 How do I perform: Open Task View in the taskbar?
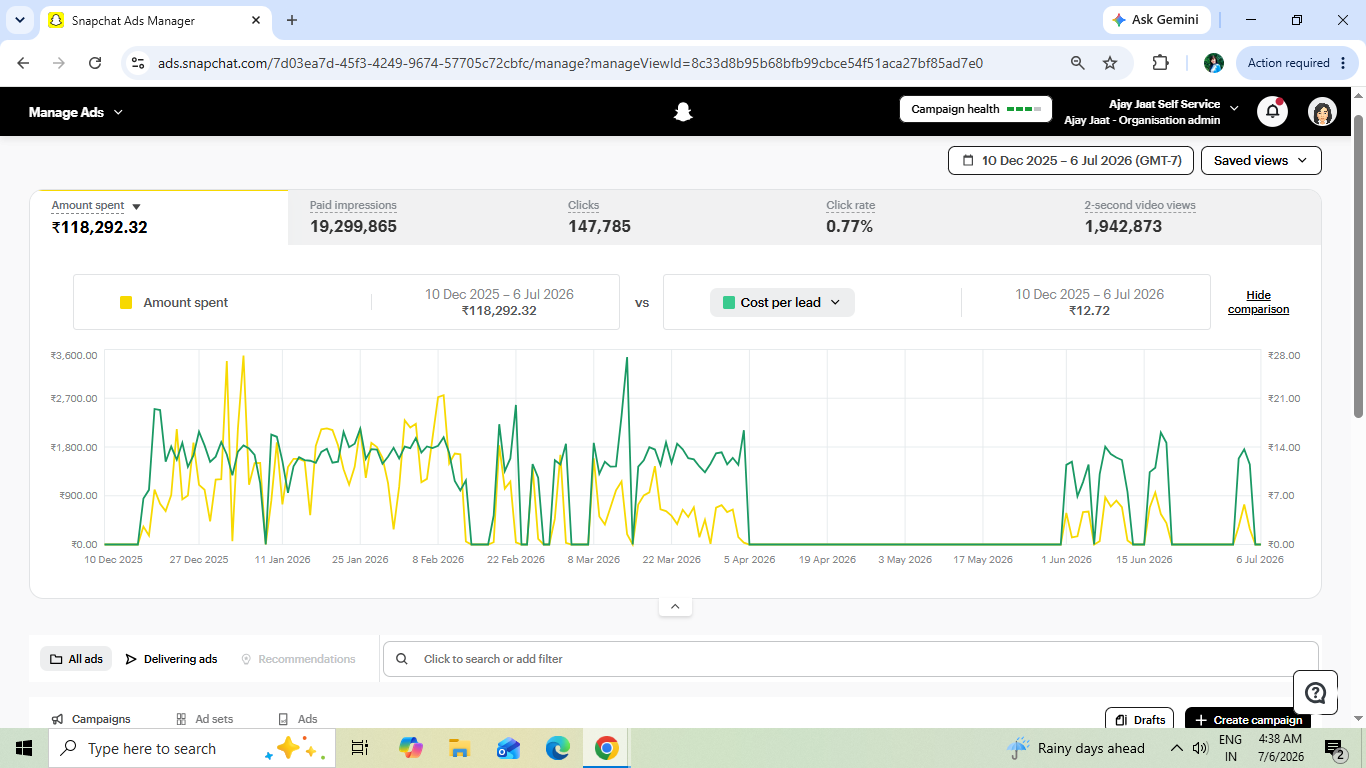[x=360, y=748]
